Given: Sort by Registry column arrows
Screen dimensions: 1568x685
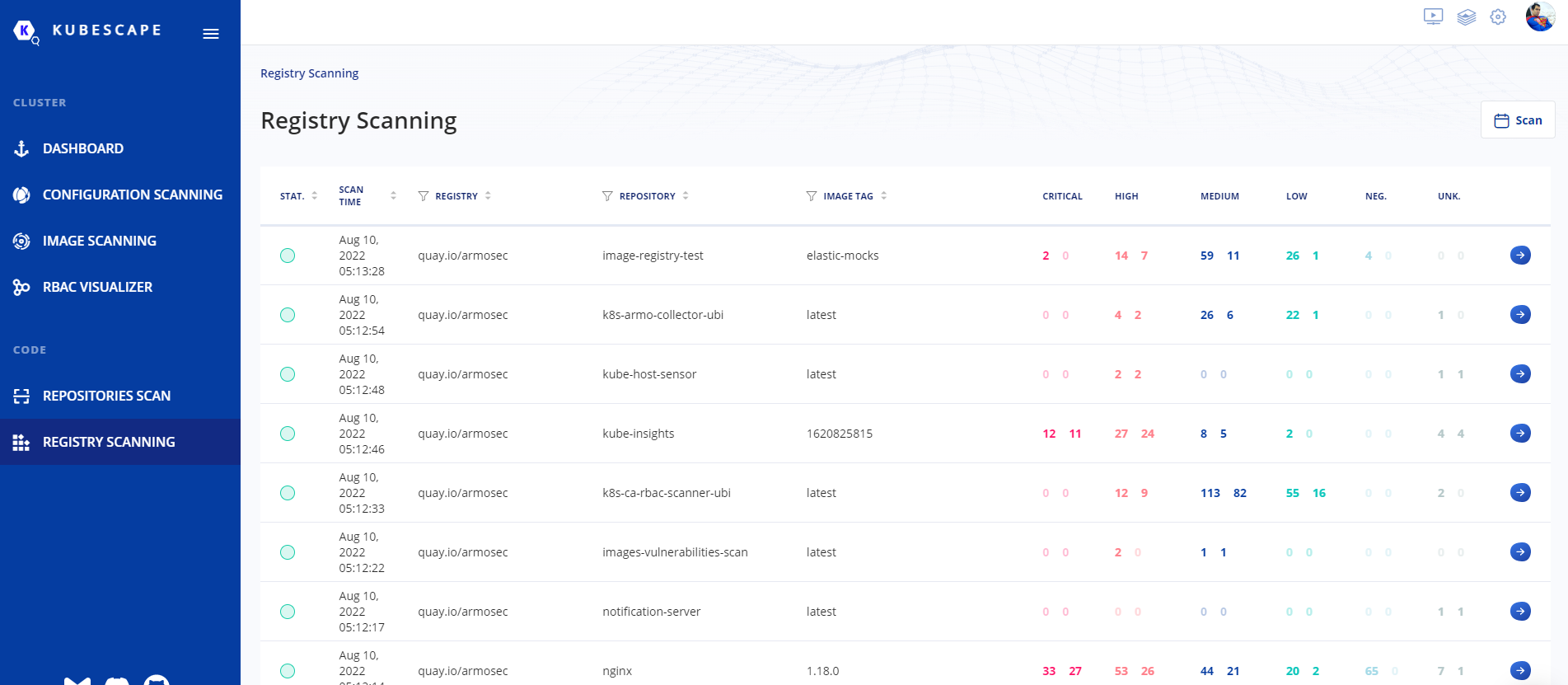Looking at the screenshot, I should [488, 196].
